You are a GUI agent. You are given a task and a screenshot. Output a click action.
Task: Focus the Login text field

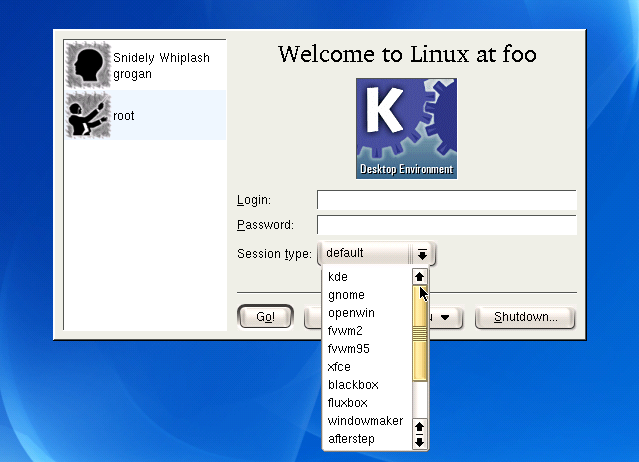pos(446,200)
